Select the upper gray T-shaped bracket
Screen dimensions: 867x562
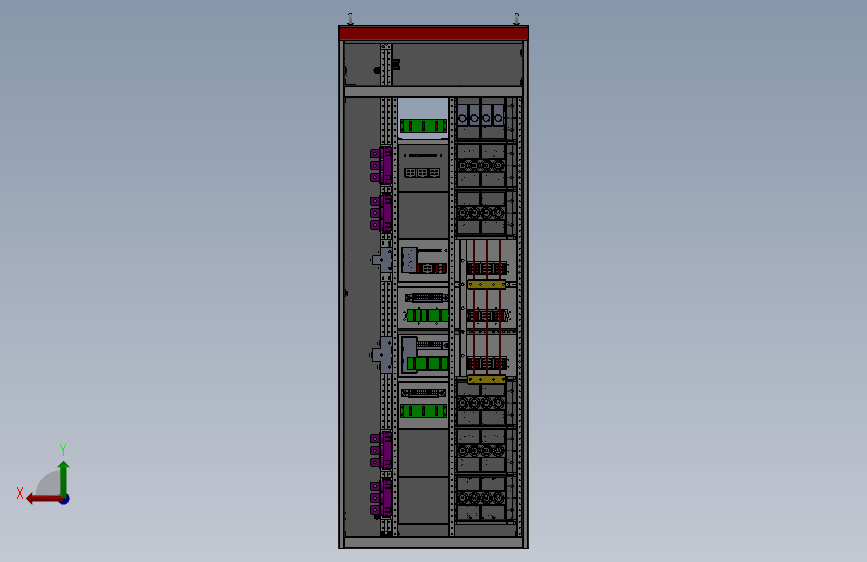[x=383, y=259]
